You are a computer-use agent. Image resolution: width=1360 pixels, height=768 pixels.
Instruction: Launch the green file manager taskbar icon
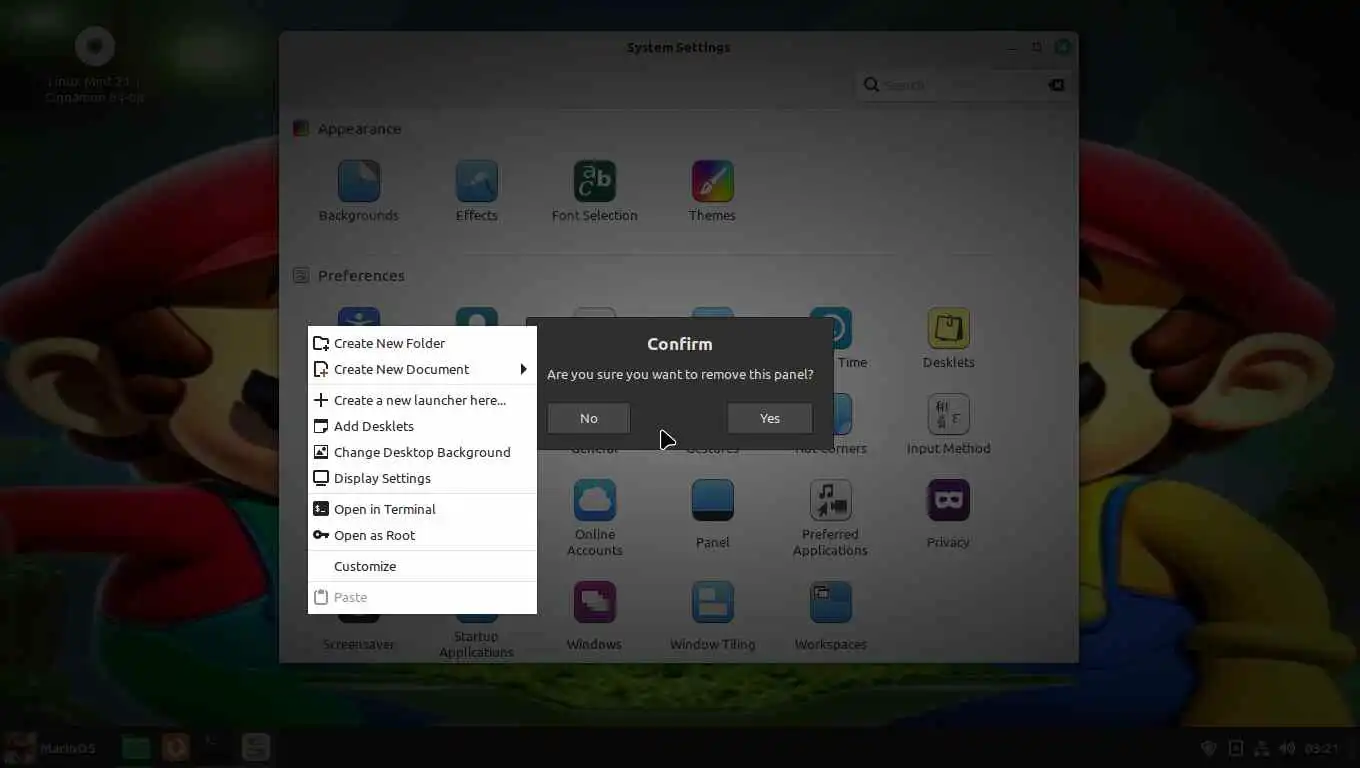click(x=136, y=747)
